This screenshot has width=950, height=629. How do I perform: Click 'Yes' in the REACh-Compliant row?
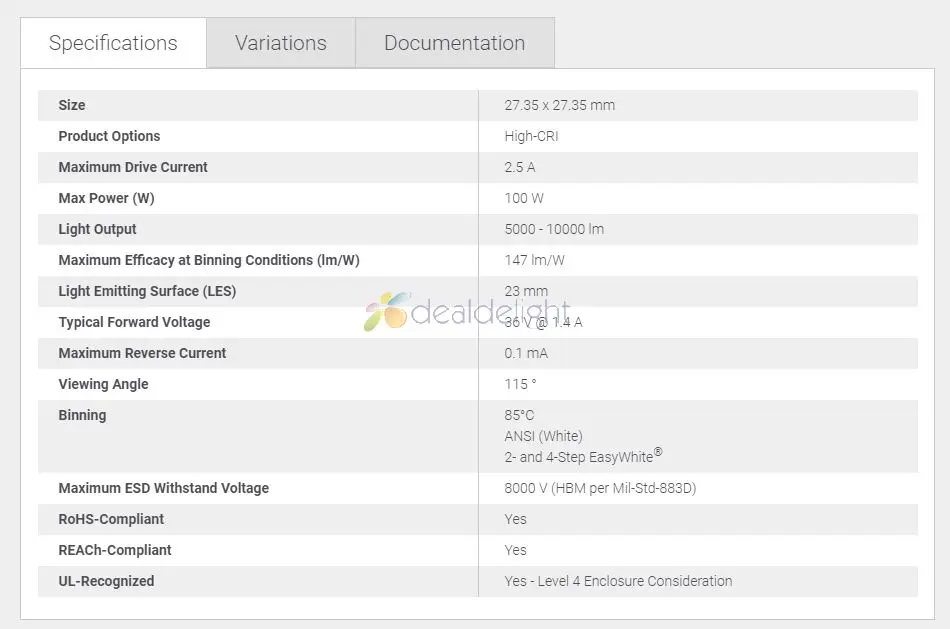[x=515, y=550]
